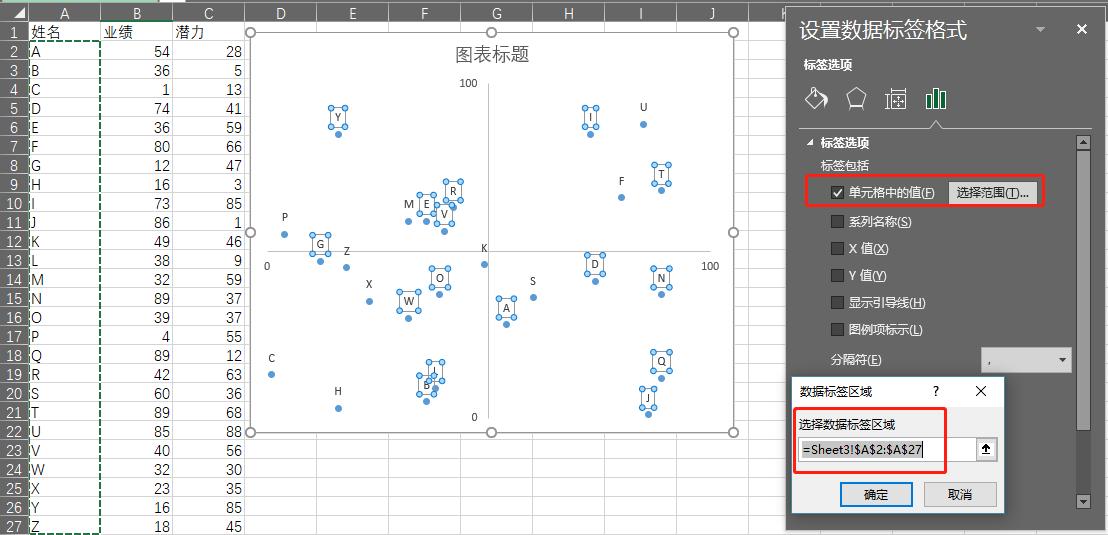Click the help question mark in 数据标签区域 dialog
Image resolution: width=1108 pixels, height=535 pixels.
coord(936,391)
